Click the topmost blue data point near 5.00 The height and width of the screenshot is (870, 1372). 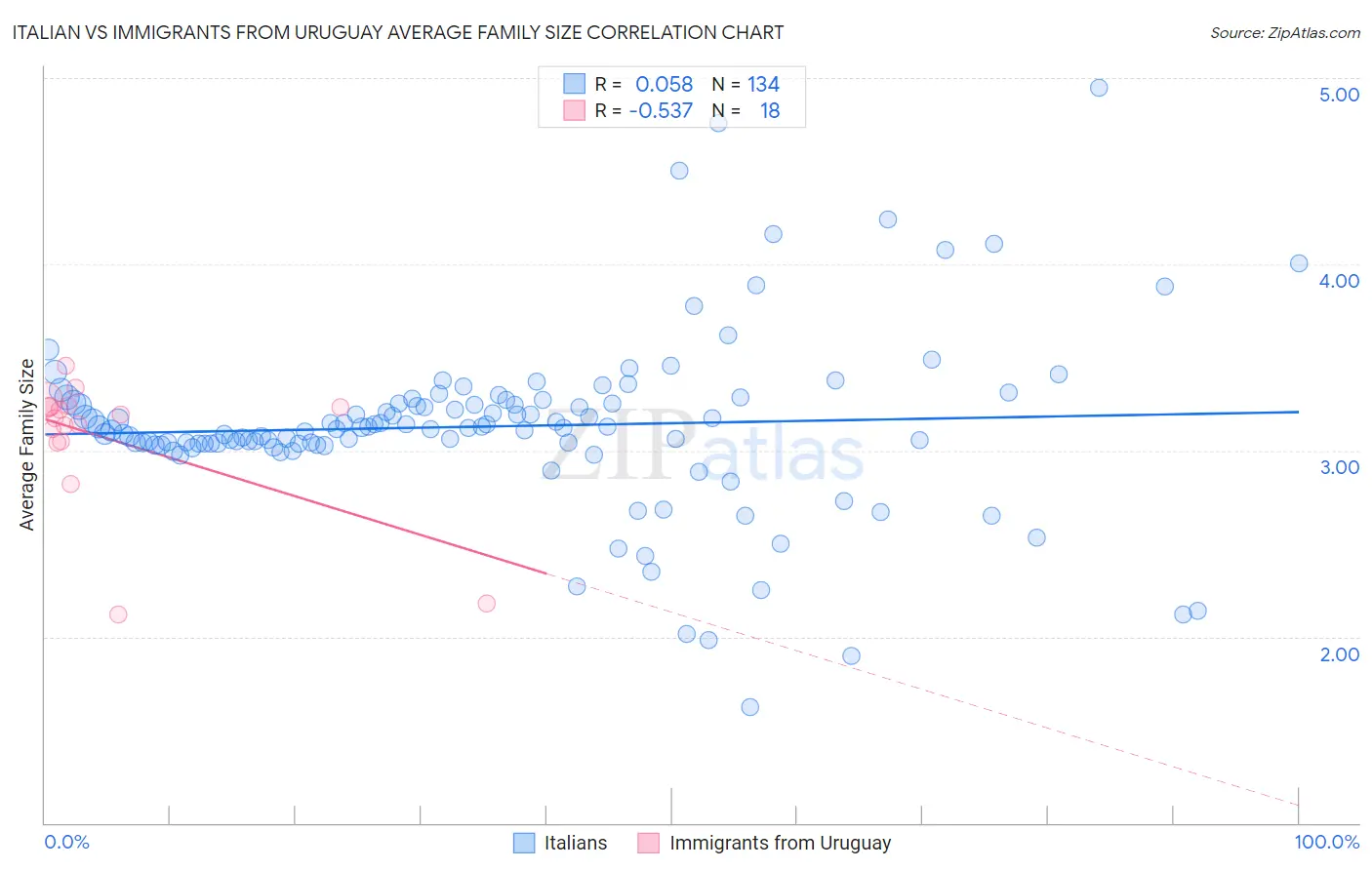pos(1099,88)
